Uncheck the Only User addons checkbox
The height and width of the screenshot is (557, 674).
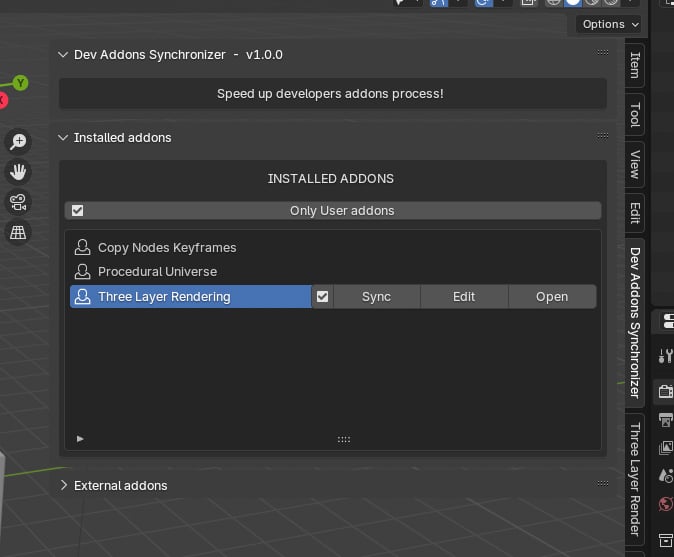pos(77,211)
